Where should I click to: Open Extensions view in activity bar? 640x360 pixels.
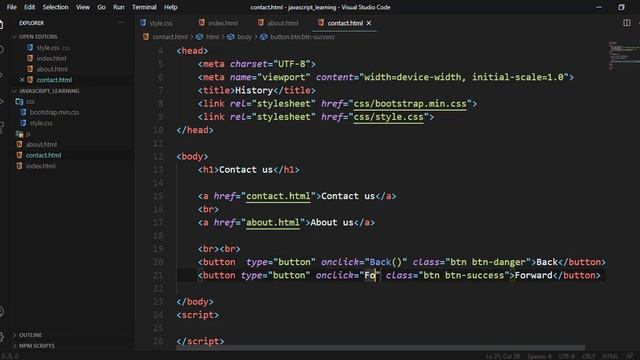(x=2, y=127)
